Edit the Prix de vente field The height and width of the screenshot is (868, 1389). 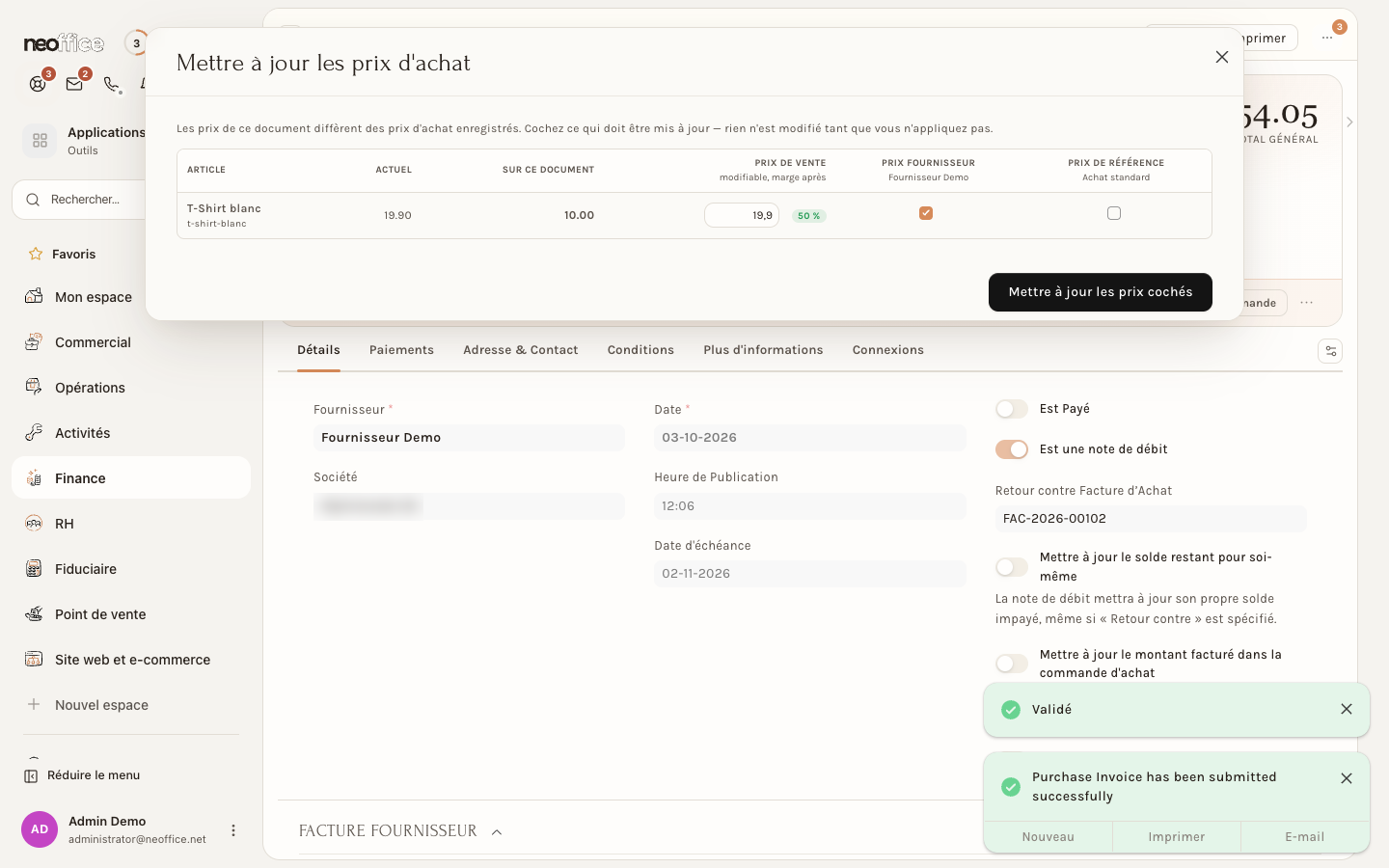point(742,215)
